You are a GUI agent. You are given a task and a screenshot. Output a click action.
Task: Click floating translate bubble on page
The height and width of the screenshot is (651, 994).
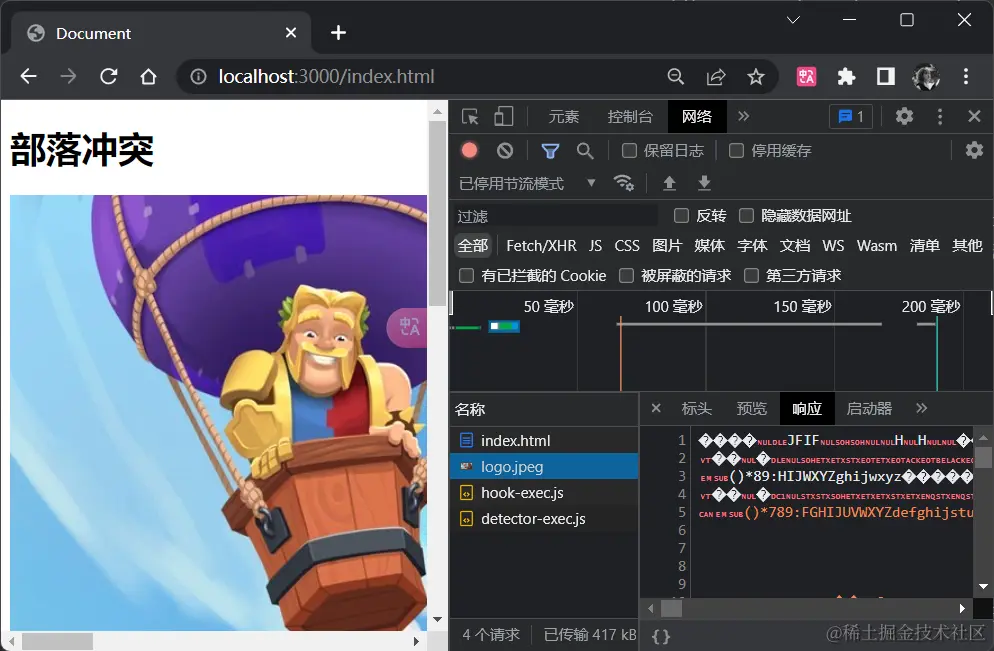(407, 327)
